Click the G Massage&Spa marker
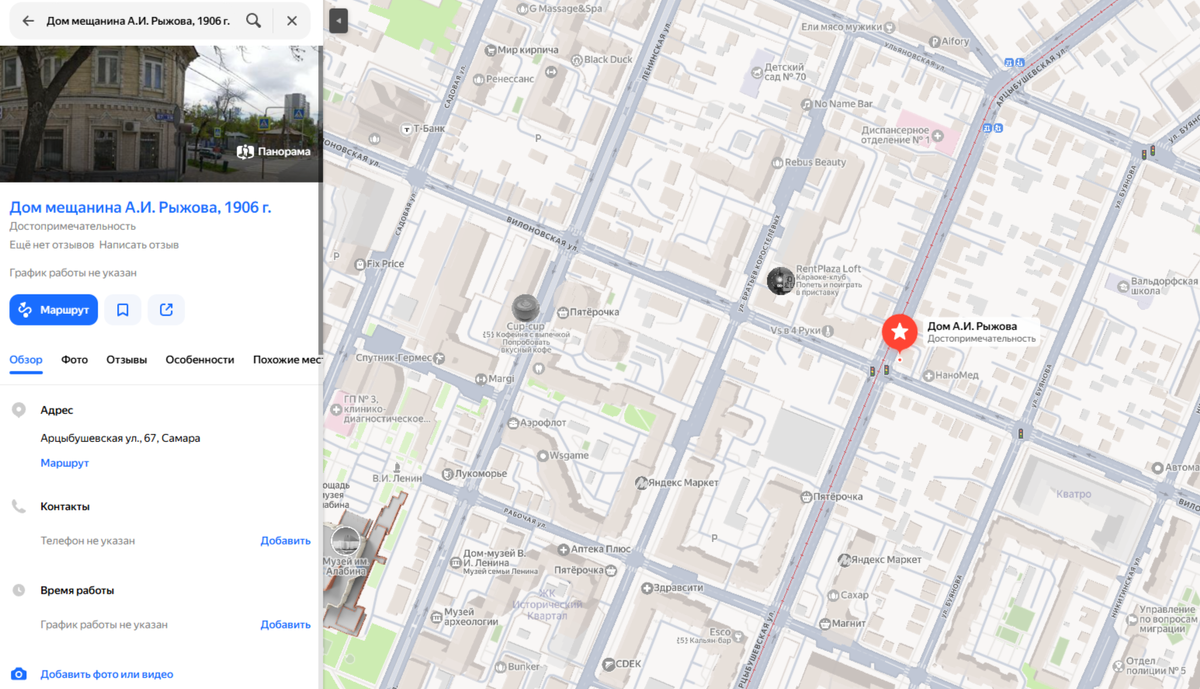 (x=521, y=8)
